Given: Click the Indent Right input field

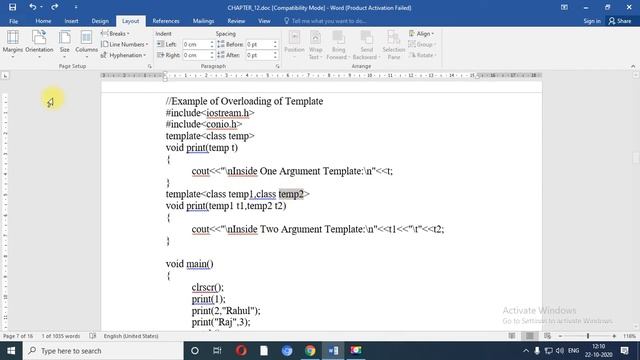Looking at the screenshot, I should click(195, 55).
